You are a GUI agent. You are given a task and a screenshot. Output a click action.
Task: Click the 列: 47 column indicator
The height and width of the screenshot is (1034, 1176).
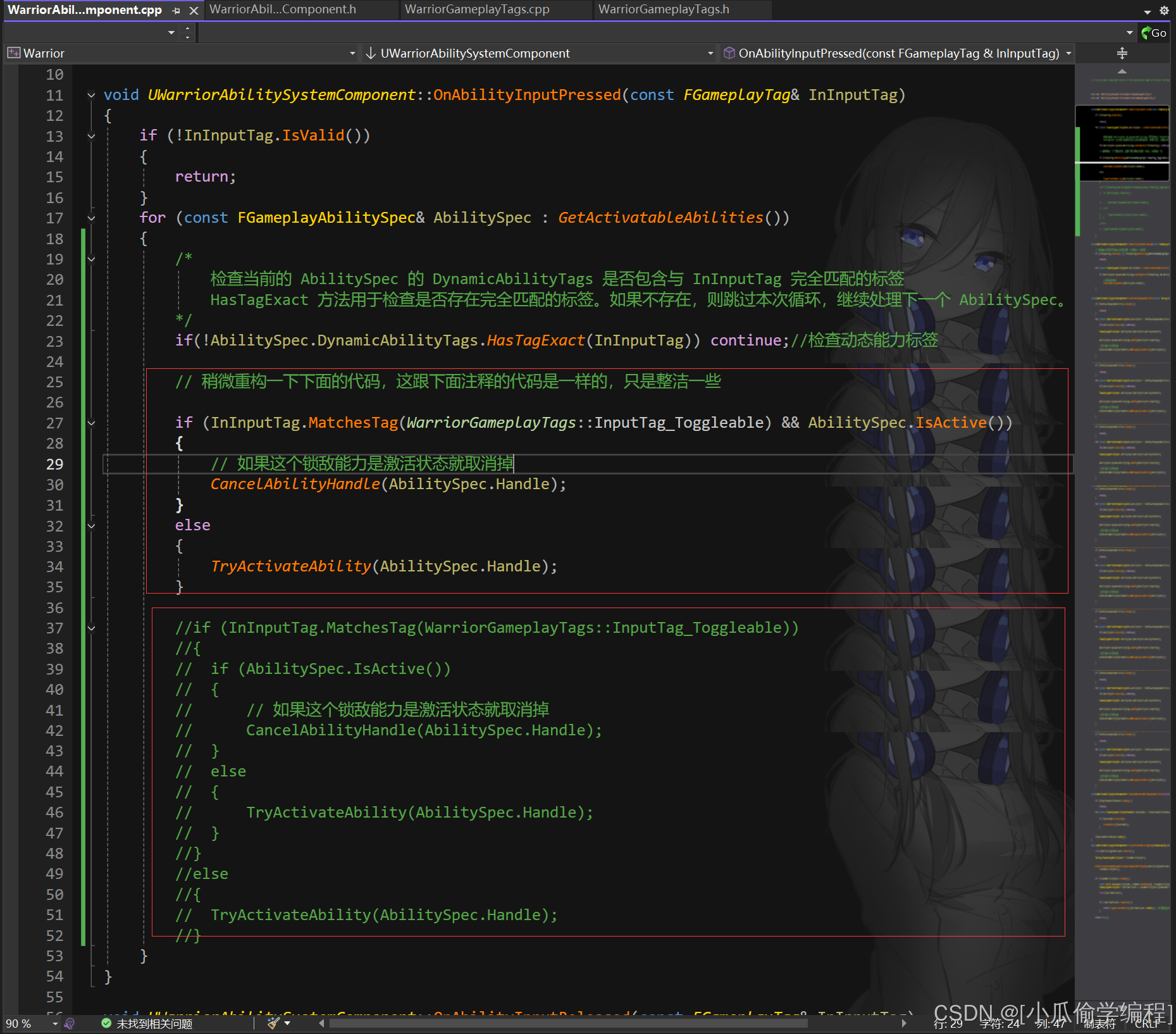[1051, 1023]
